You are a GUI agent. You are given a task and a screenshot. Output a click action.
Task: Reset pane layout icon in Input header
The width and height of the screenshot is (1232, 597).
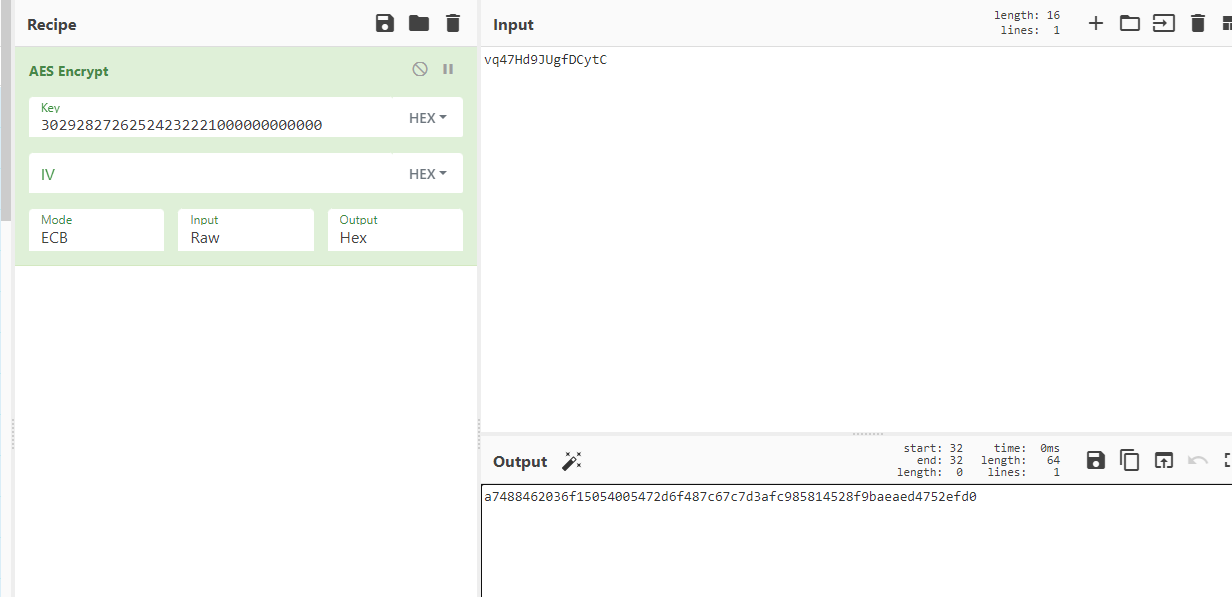click(1227, 23)
